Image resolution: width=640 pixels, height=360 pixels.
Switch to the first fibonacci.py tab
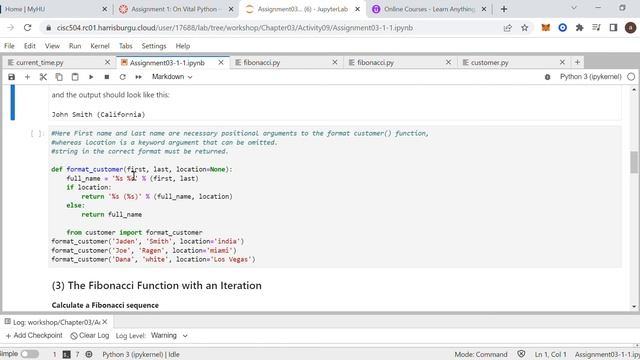click(x=287, y=62)
